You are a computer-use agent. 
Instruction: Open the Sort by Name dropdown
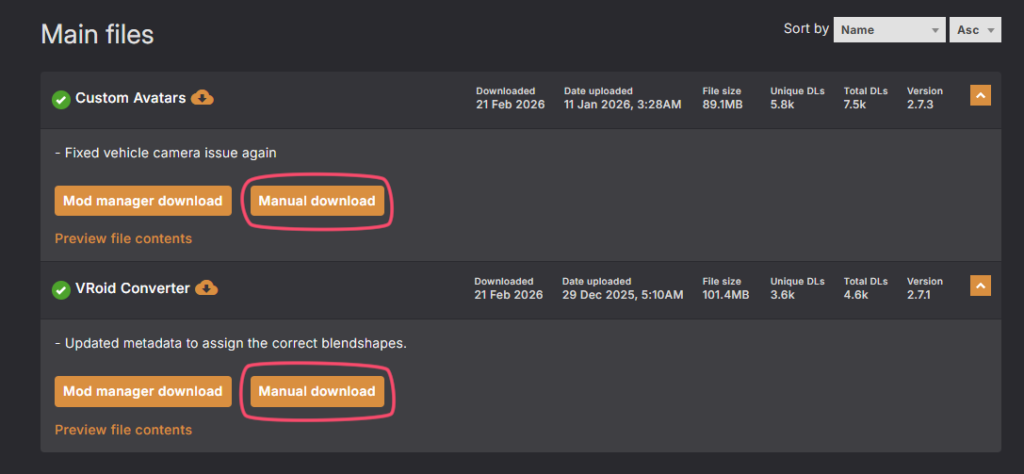click(x=889, y=30)
